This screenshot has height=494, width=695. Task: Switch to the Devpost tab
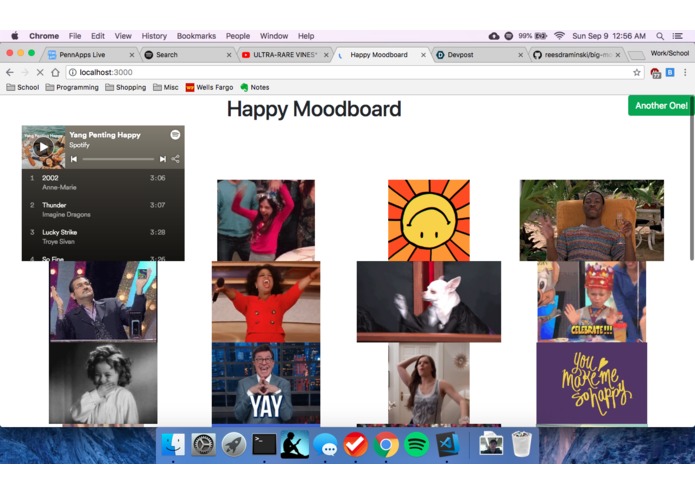(x=478, y=55)
